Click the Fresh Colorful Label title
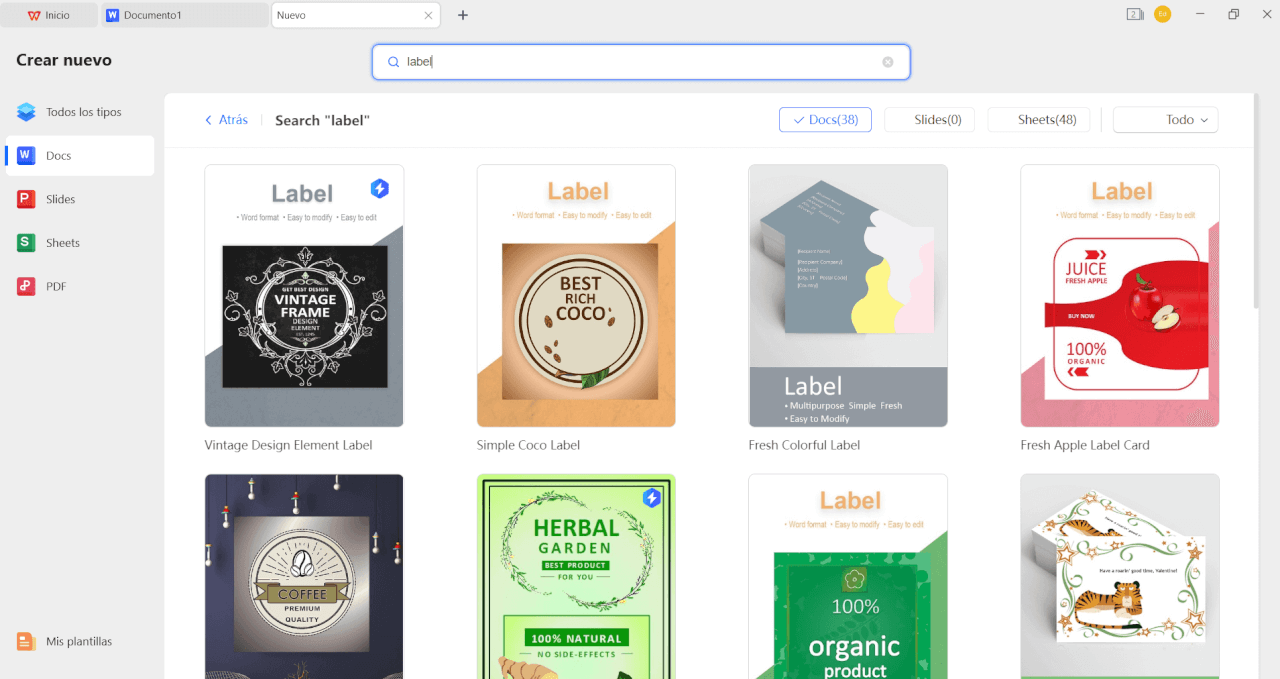The width and height of the screenshot is (1280, 679). coord(804,445)
